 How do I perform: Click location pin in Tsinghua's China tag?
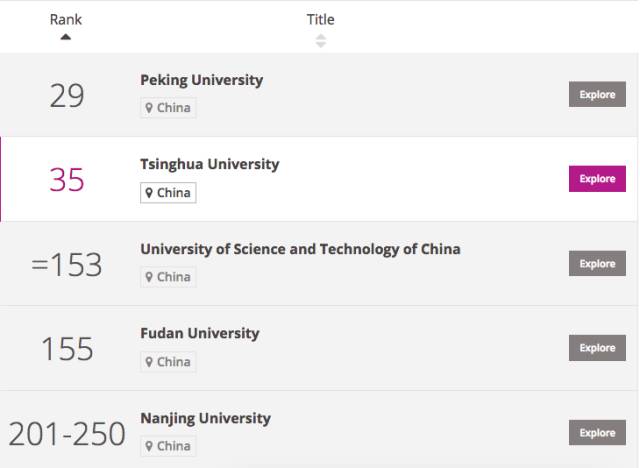click(149, 193)
